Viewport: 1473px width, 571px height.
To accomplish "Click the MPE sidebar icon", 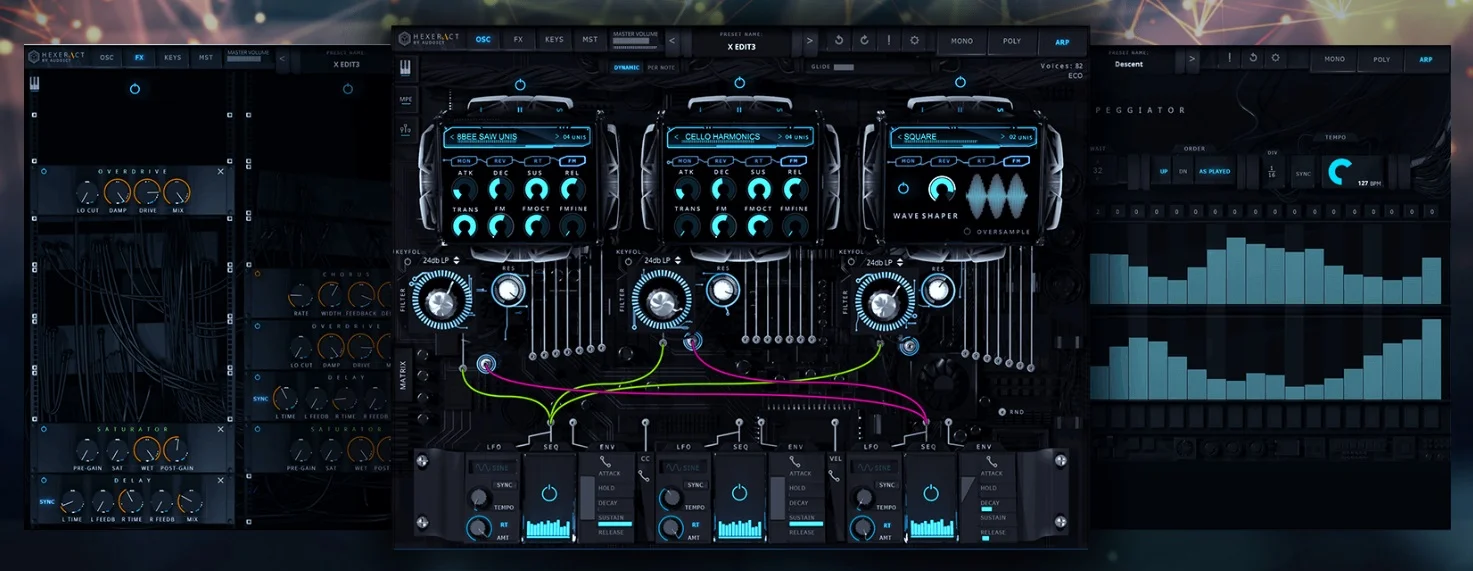I will (x=406, y=99).
